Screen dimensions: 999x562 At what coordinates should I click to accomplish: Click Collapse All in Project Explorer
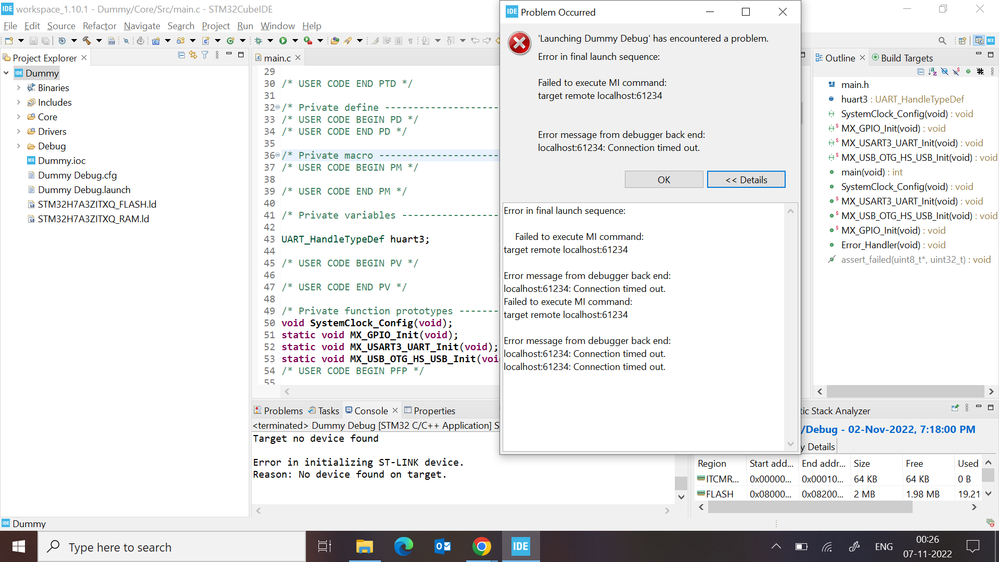pyautogui.click(x=181, y=56)
